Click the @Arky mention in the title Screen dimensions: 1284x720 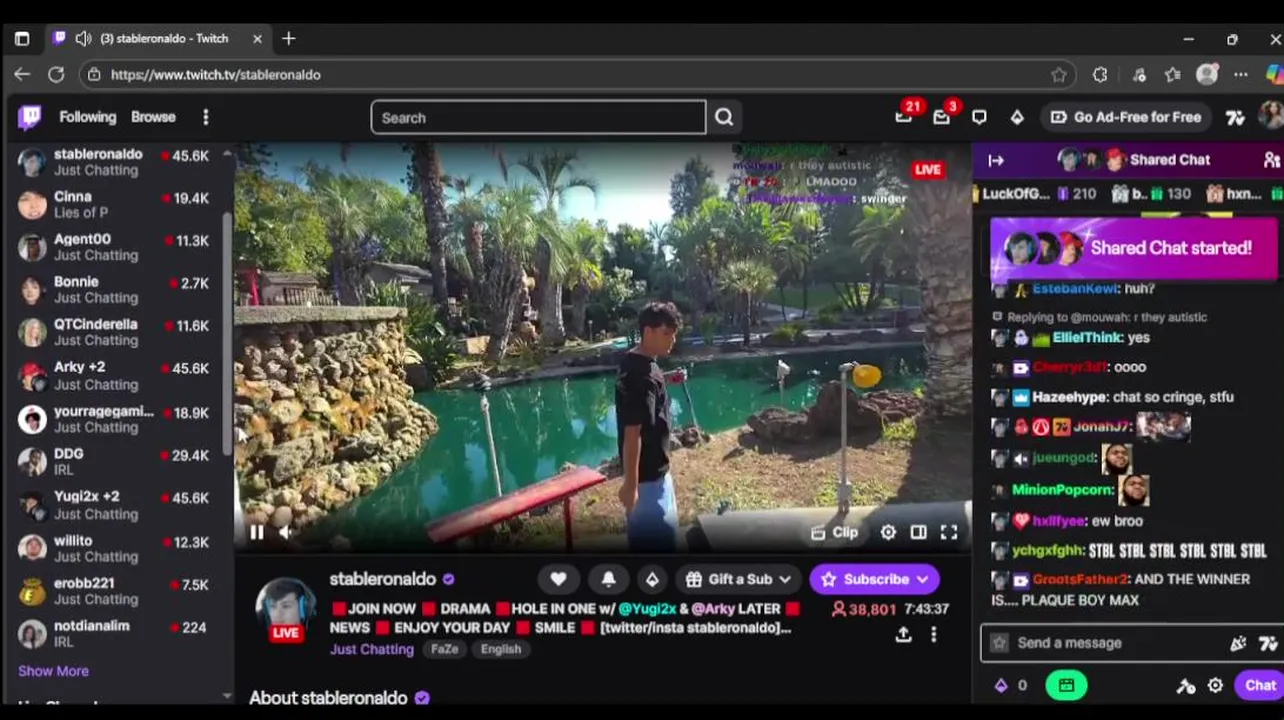click(x=713, y=608)
